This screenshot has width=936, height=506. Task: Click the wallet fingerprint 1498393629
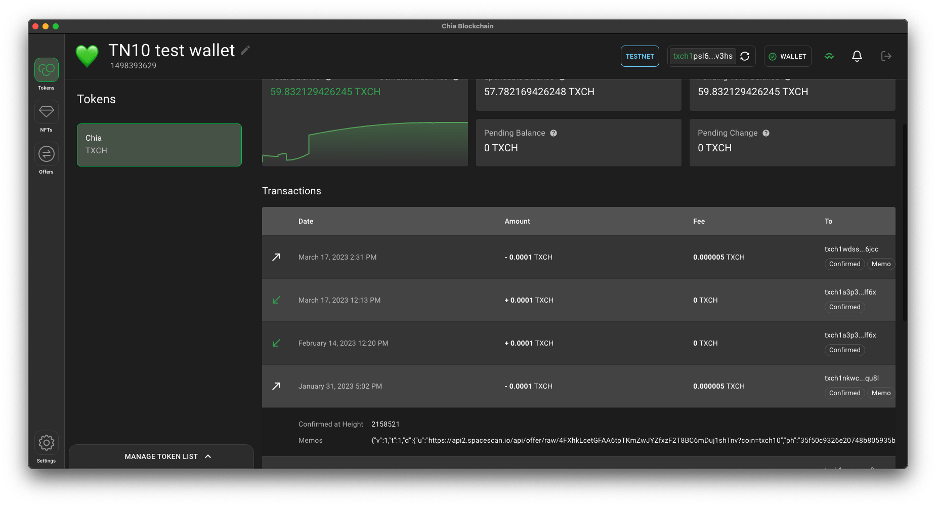coord(133,66)
